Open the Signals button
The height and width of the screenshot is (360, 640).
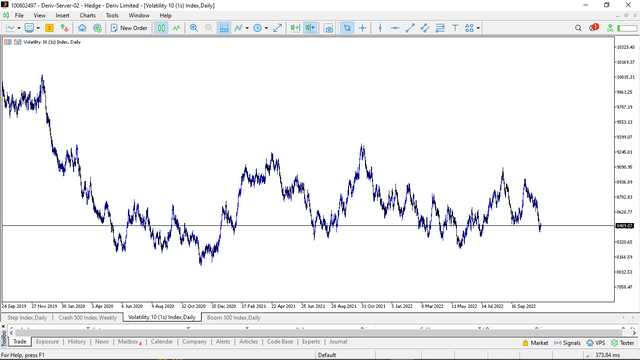pyautogui.click(x=567, y=343)
